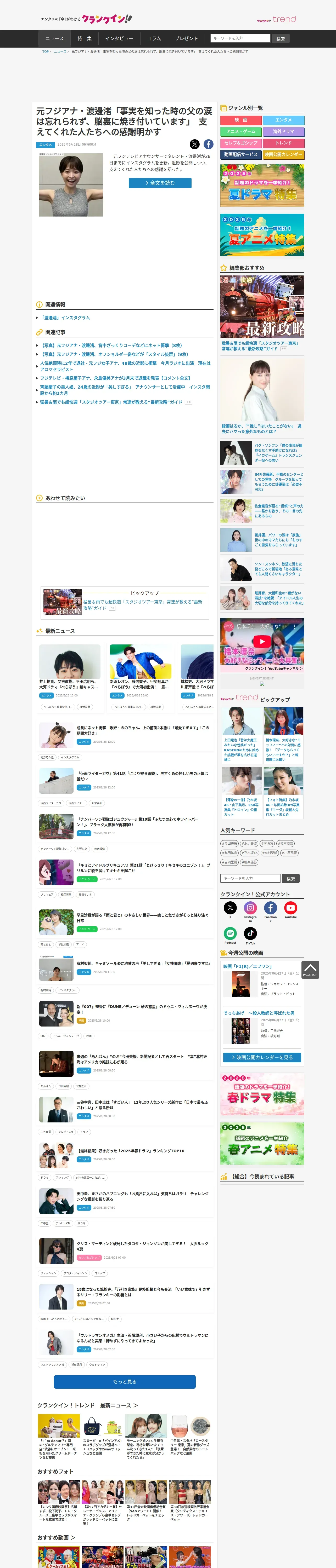Image resolution: width=336 pixels, height=1568 pixels.
Task: Open 映画公開カレンダー genre button
Action: [x=284, y=155]
